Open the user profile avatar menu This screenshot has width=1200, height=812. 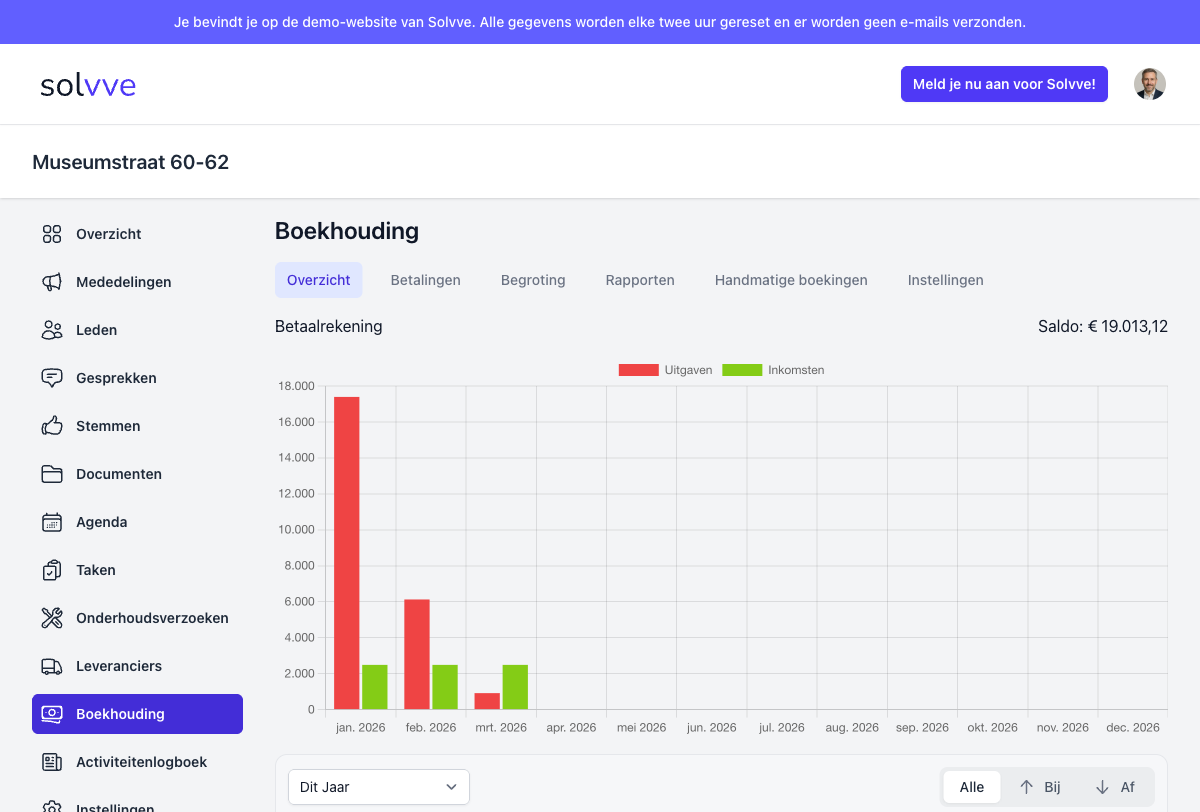pos(1149,84)
